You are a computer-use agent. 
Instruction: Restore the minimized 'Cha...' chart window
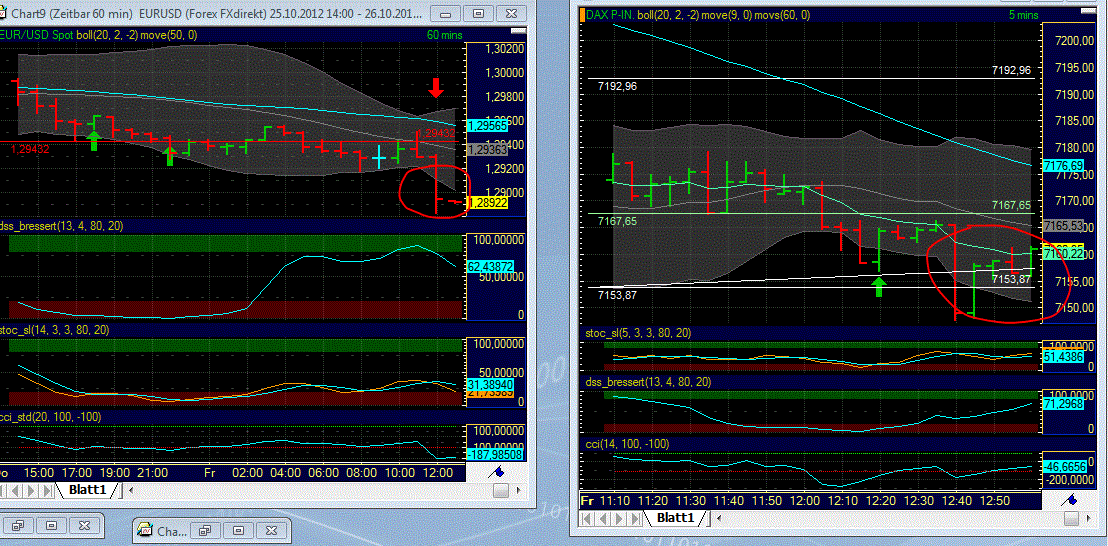click(x=206, y=530)
